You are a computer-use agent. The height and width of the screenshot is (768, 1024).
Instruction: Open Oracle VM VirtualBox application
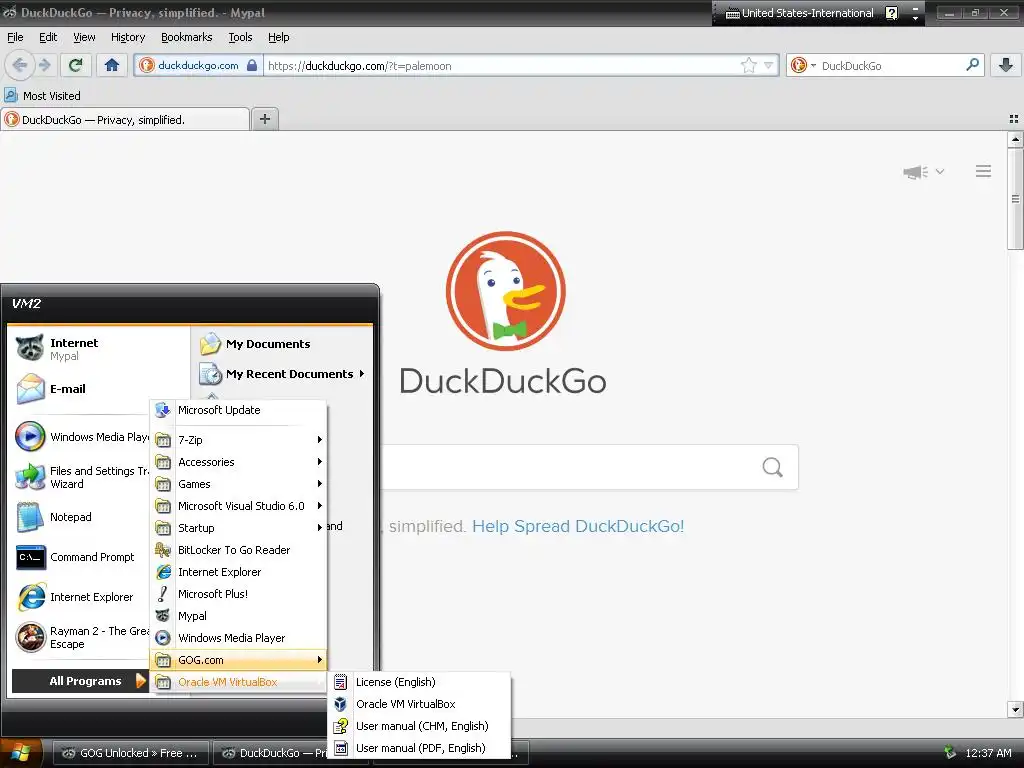419,704
